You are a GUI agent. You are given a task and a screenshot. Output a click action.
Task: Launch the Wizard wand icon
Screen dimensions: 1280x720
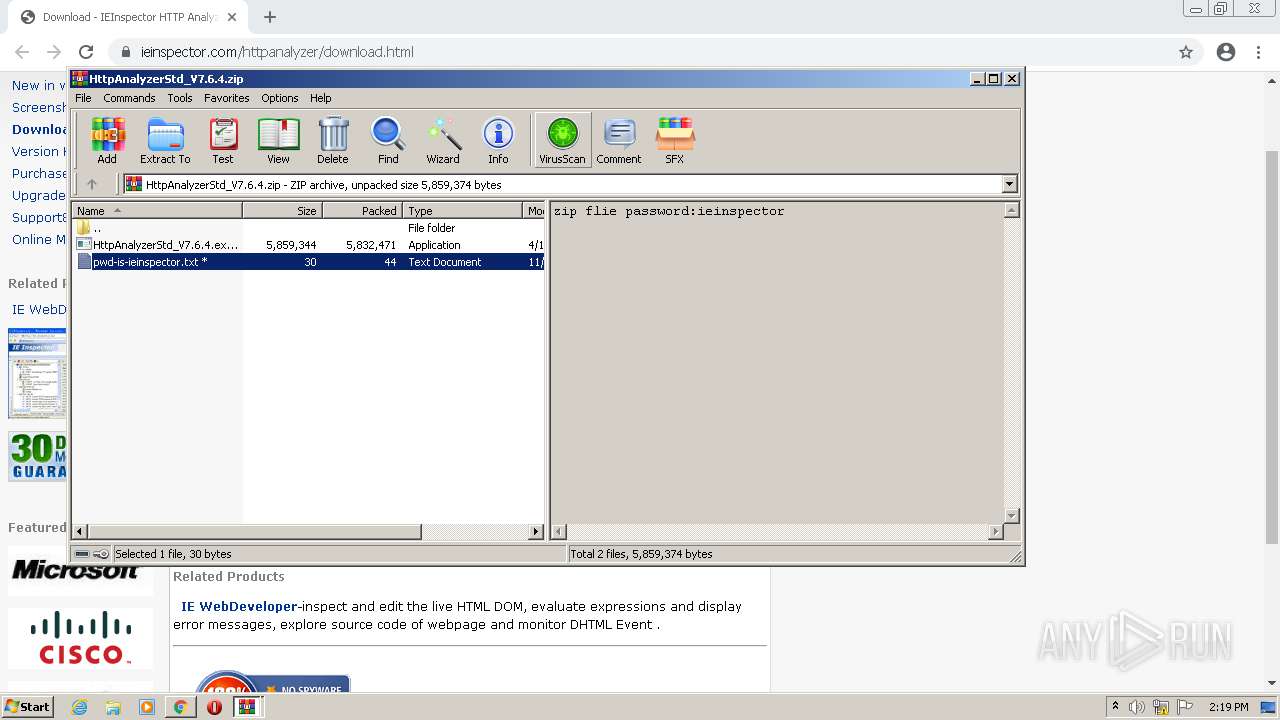coord(443,140)
